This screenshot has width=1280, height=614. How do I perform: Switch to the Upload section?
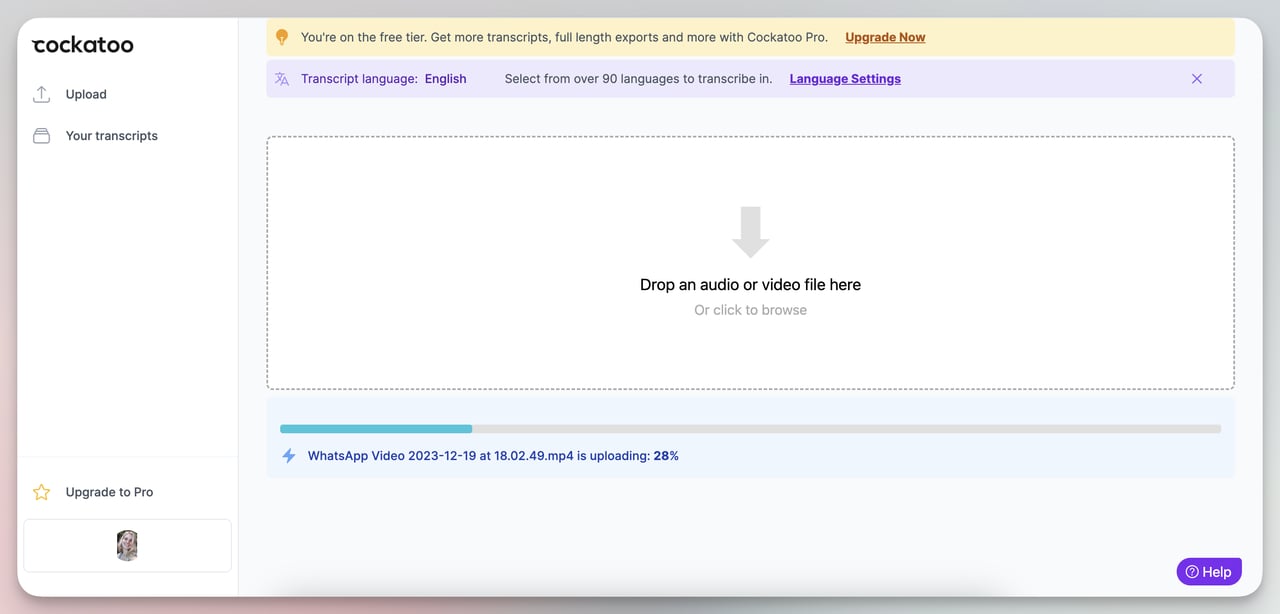86,93
